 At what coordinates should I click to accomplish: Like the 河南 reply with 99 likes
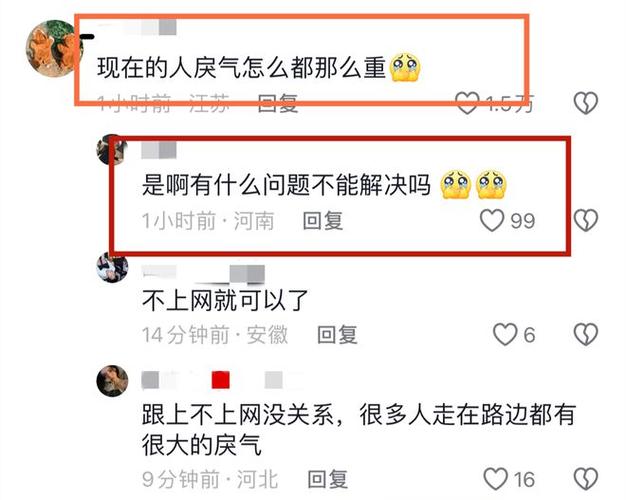[x=491, y=220]
